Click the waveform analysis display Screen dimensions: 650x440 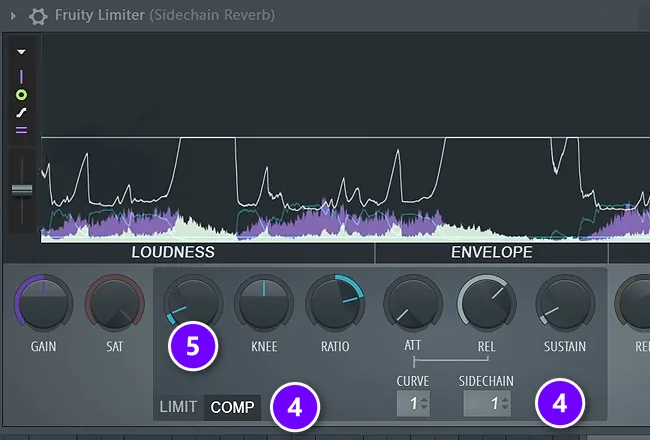tap(345, 138)
